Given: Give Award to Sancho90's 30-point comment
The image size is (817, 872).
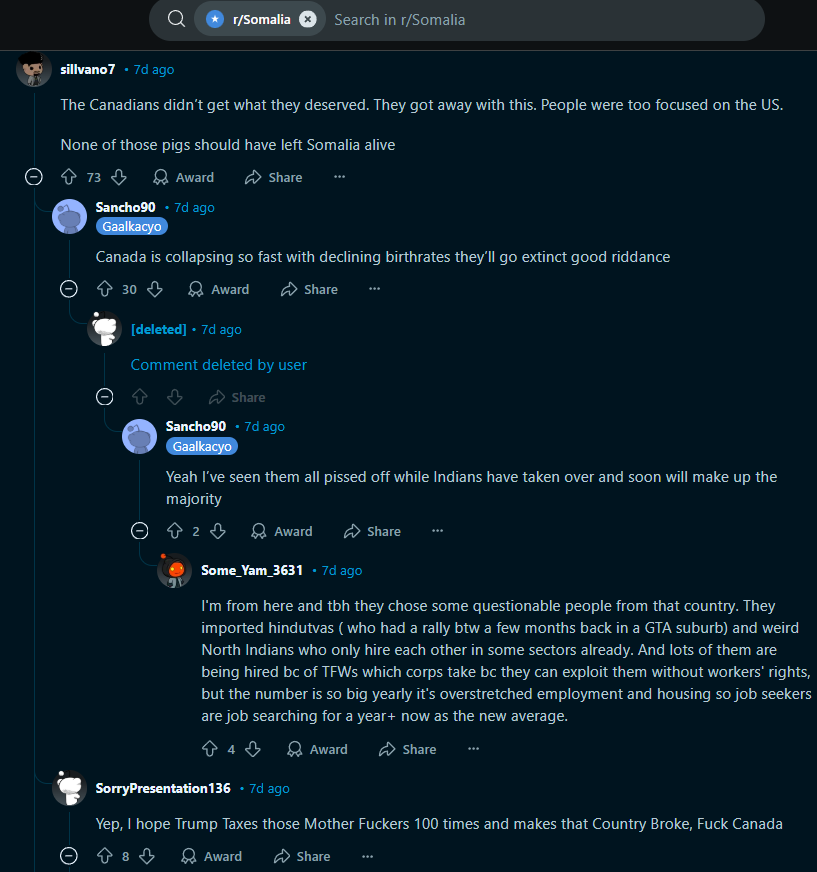Looking at the screenshot, I should pyautogui.click(x=219, y=289).
